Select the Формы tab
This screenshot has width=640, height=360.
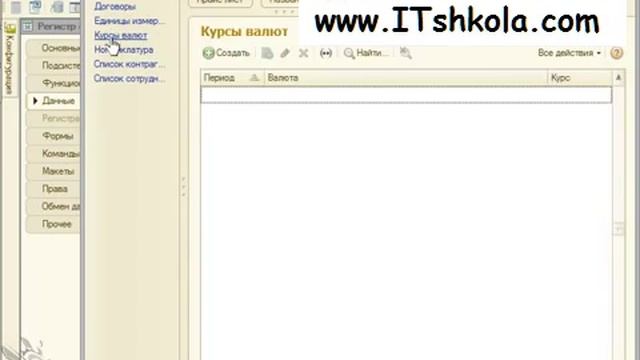[x=53, y=136]
